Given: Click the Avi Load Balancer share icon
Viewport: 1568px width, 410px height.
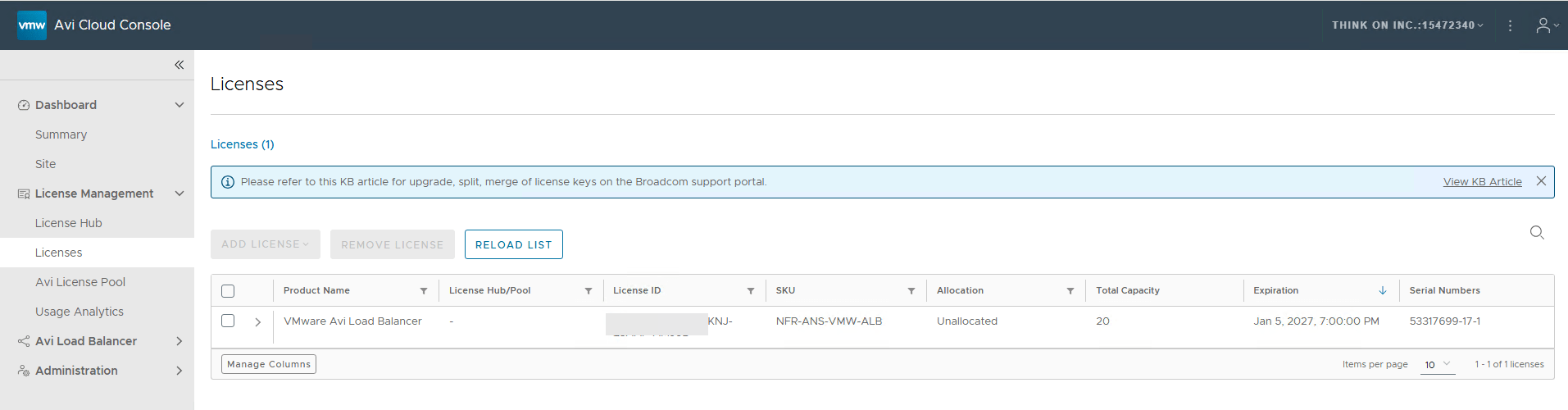Looking at the screenshot, I should coord(24,341).
